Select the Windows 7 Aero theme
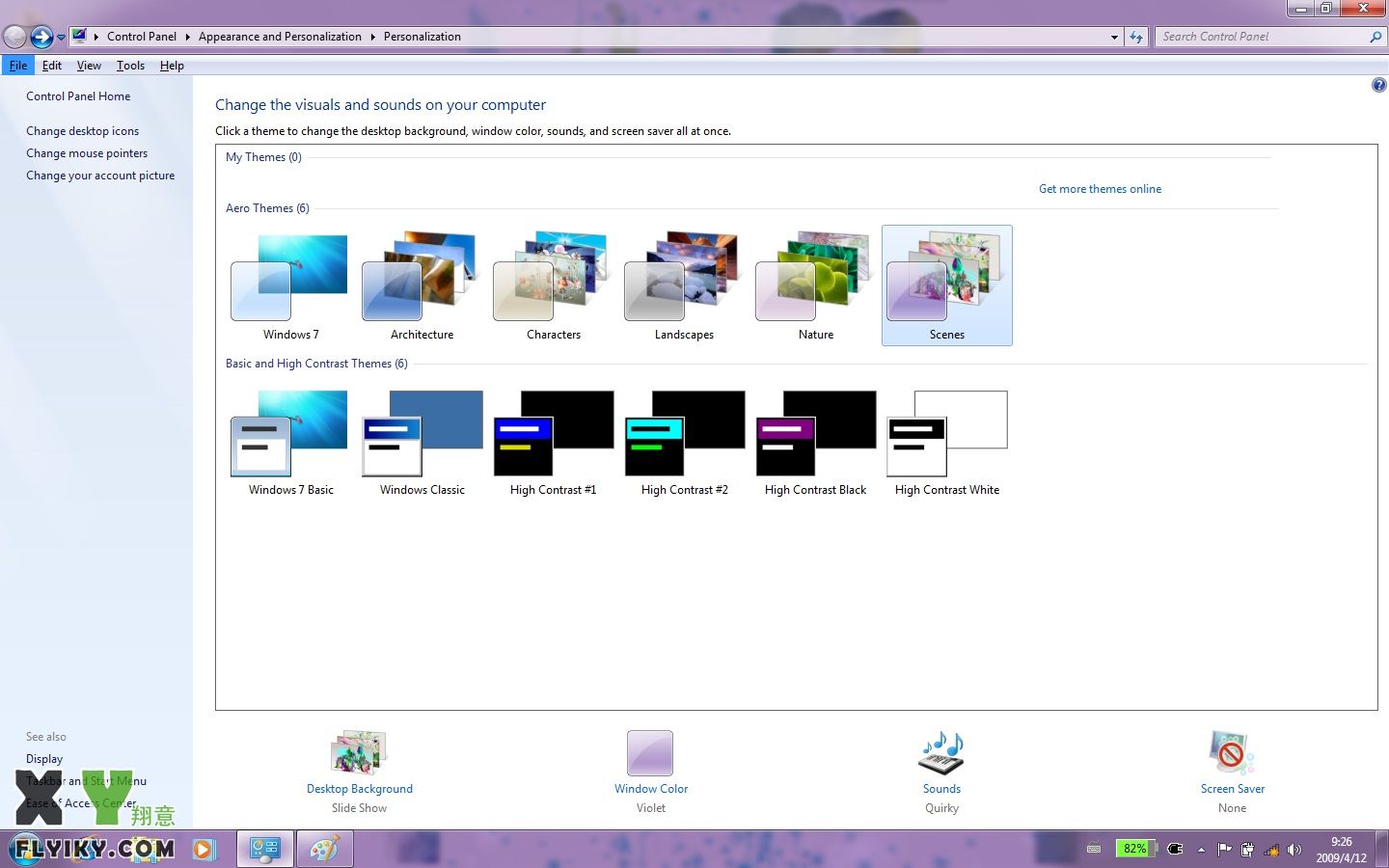Viewport: 1389px width, 868px height. point(290,285)
